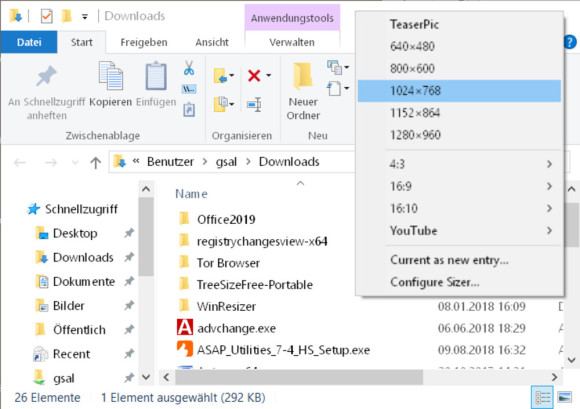Image resolution: width=580 pixels, height=409 pixels.
Task: Click the Einfügen clipboard icon
Action: point(156,76)
